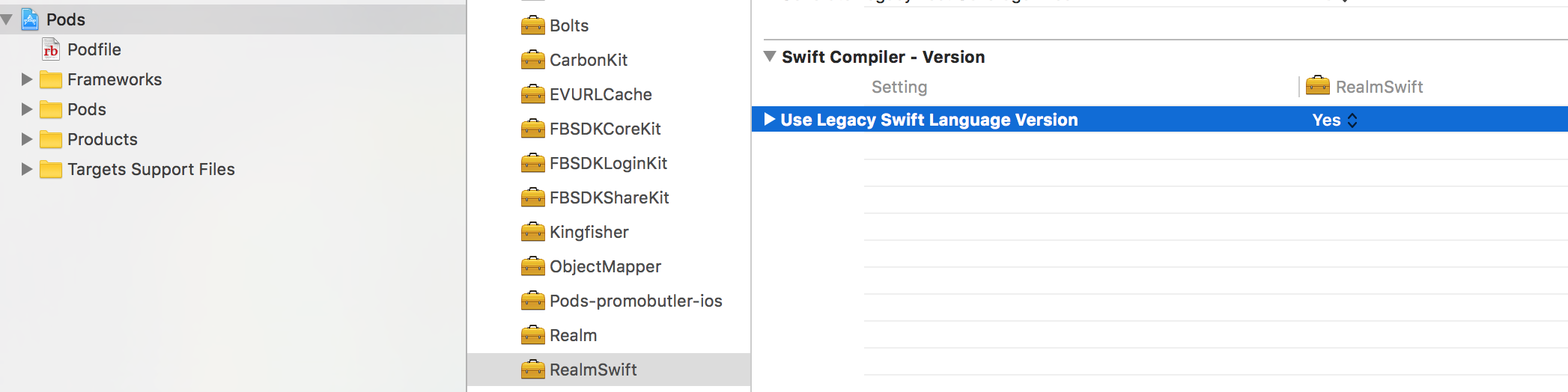Choose the Pods-promobutler-ios target

pyautogui.click(x=636, y=301)
